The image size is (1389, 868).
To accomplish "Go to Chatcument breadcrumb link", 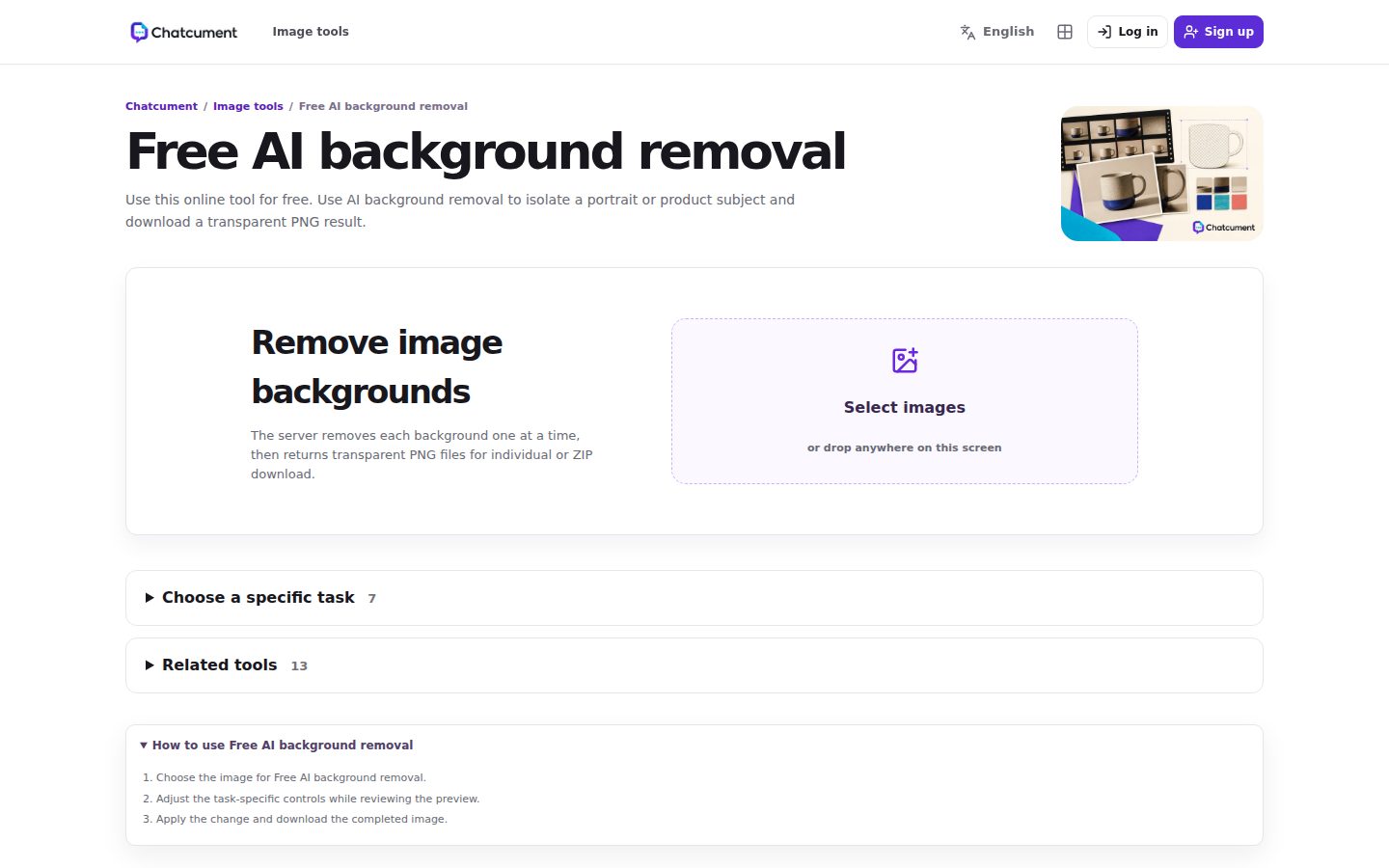I will (161, 106).
